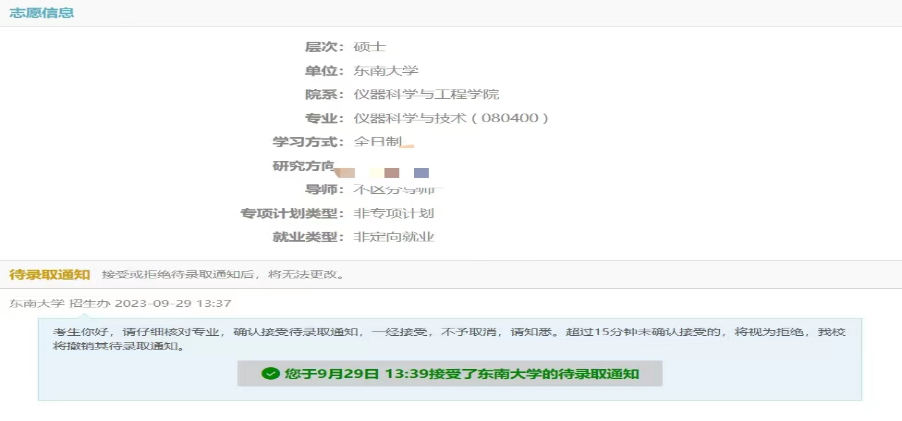Click the 研究方向 field label

(304, 166)
